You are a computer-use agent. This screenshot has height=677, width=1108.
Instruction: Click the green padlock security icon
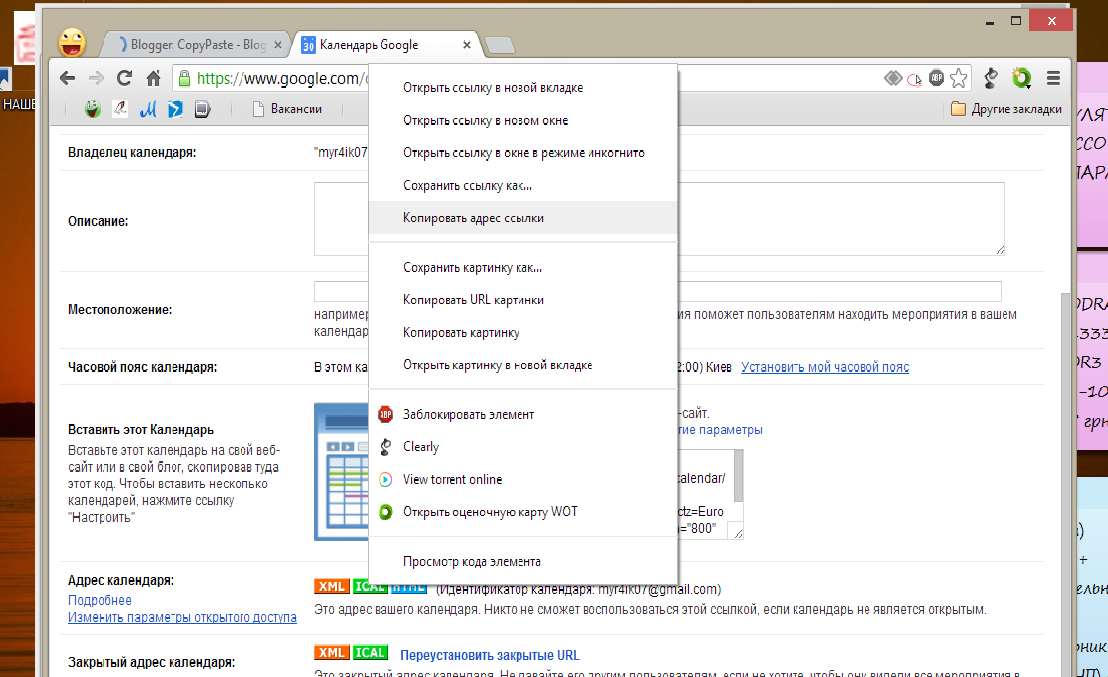pyautogui.click(x=184, y=78)
